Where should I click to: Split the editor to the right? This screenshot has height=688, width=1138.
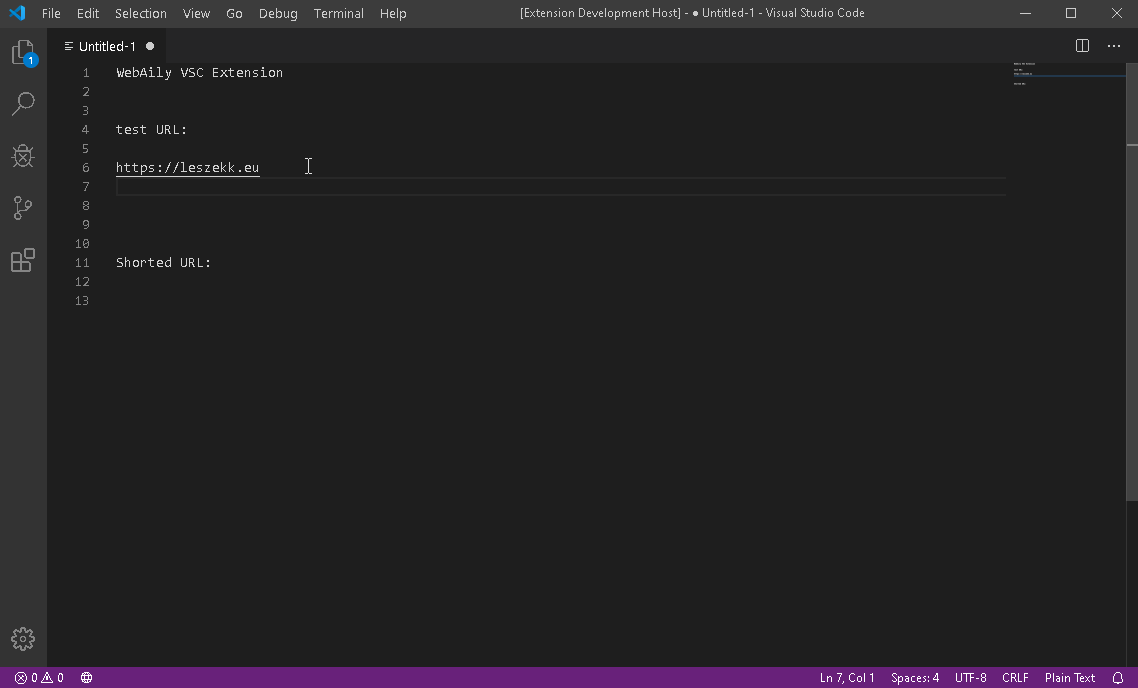[1082, 46]
